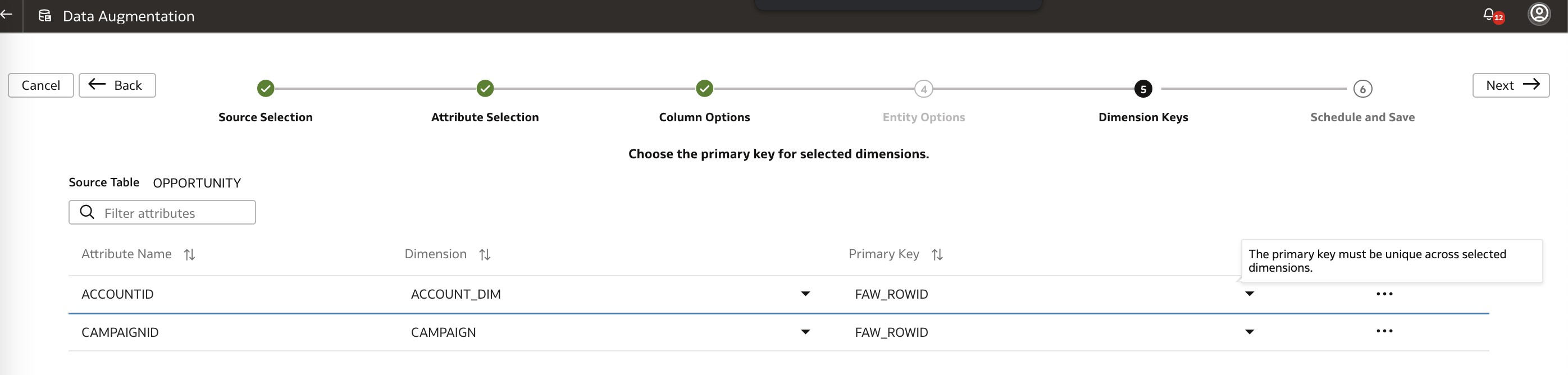Viewport: 1568px width, 375px height.
Task: Open the user profile icon
Action: (x=1539, y=13)
